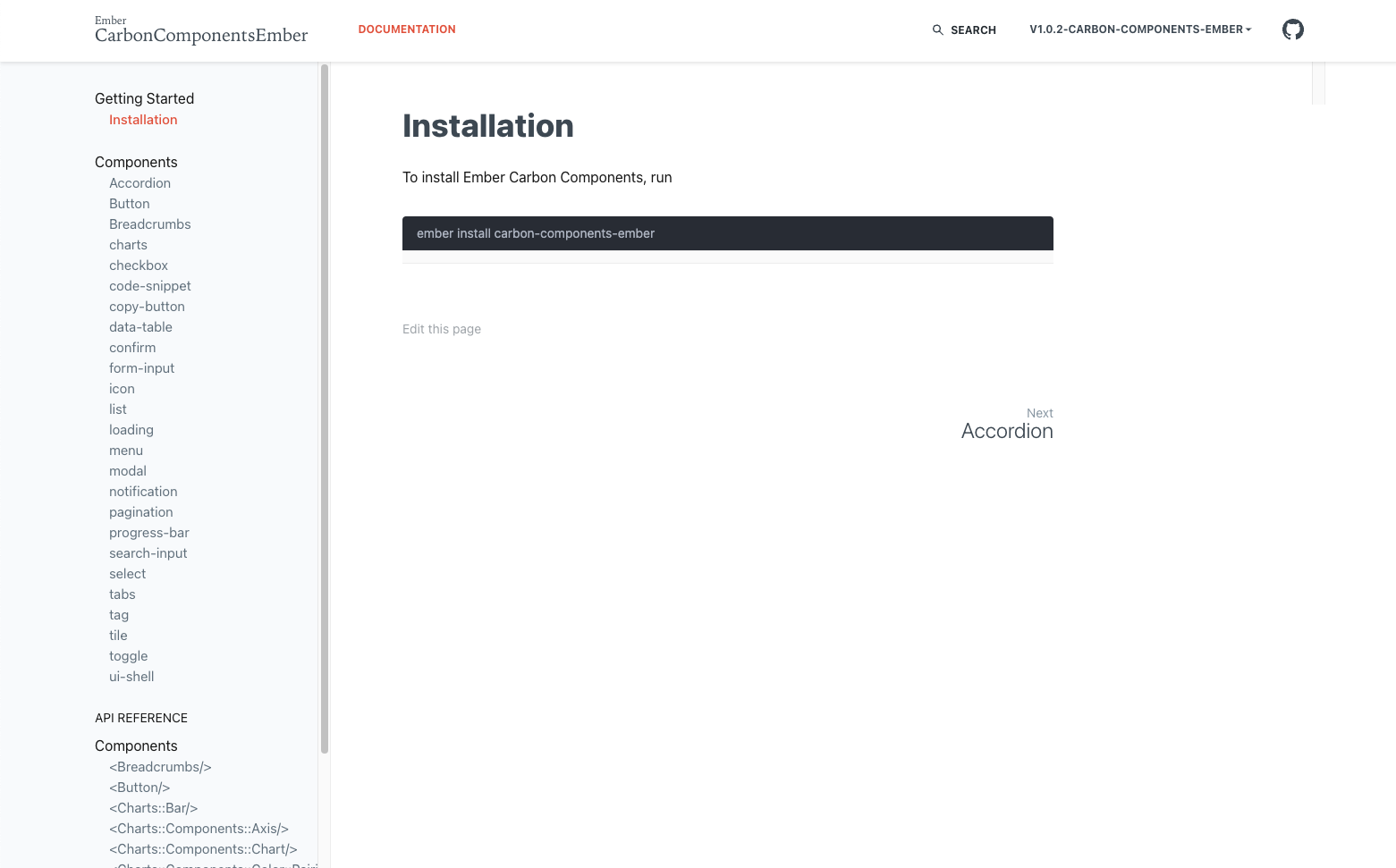The width and height of the screenshot is (1396, 868).
Task: Click the Edit this page link
Action: (441, 329)
